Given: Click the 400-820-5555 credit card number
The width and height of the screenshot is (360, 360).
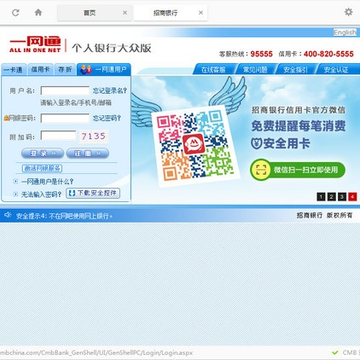Looking at the screenshot, I should 329,54.
